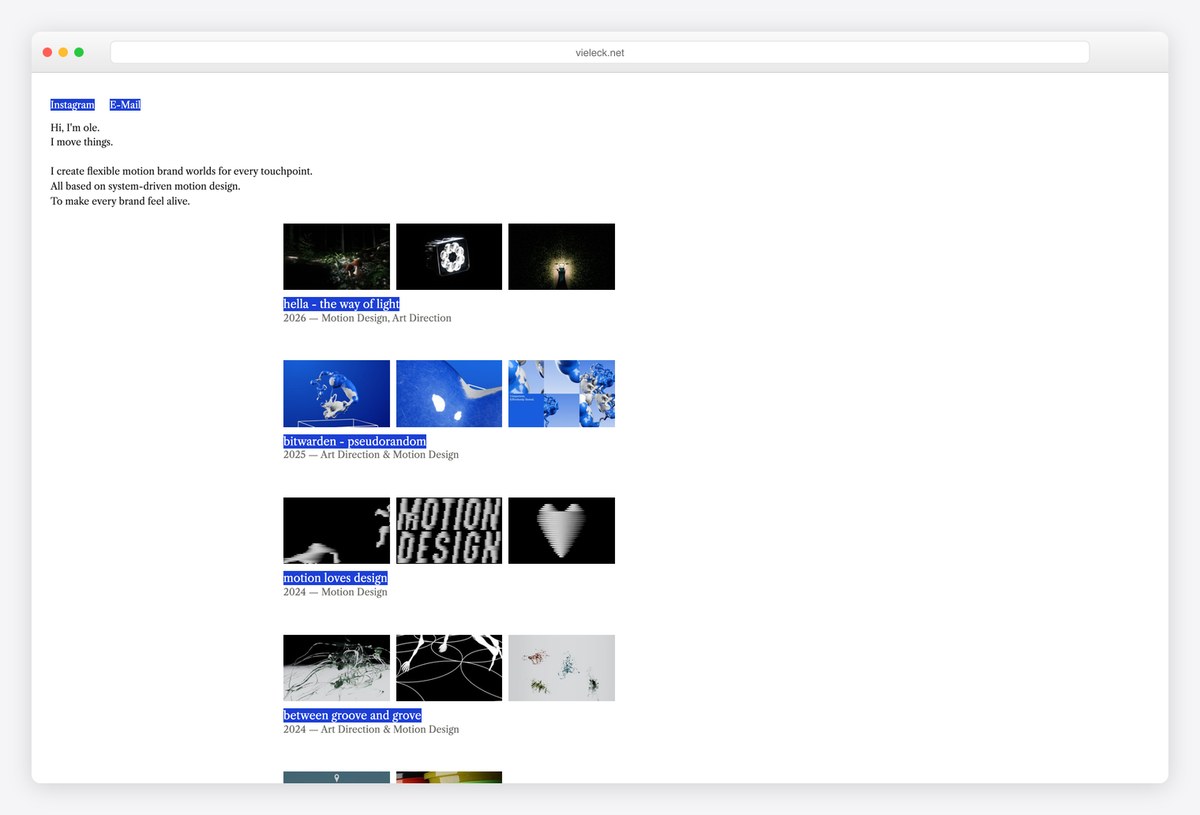View the glowing ring cube thumbnail
The width and height of the screenshot is (1200, 815).
tap(449, 257)
